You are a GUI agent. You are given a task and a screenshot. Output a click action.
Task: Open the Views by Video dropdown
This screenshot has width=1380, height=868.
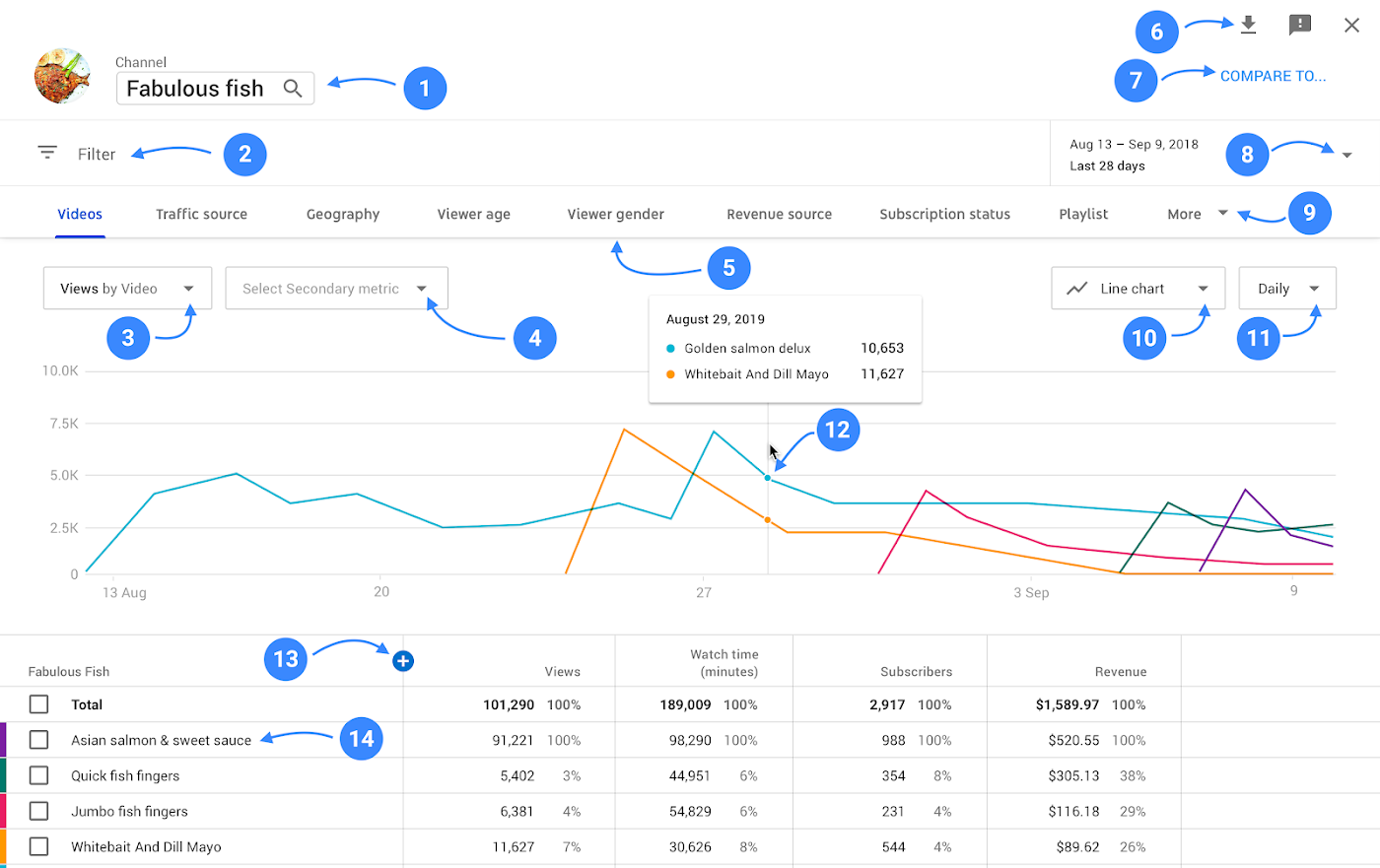click(127, 289)
